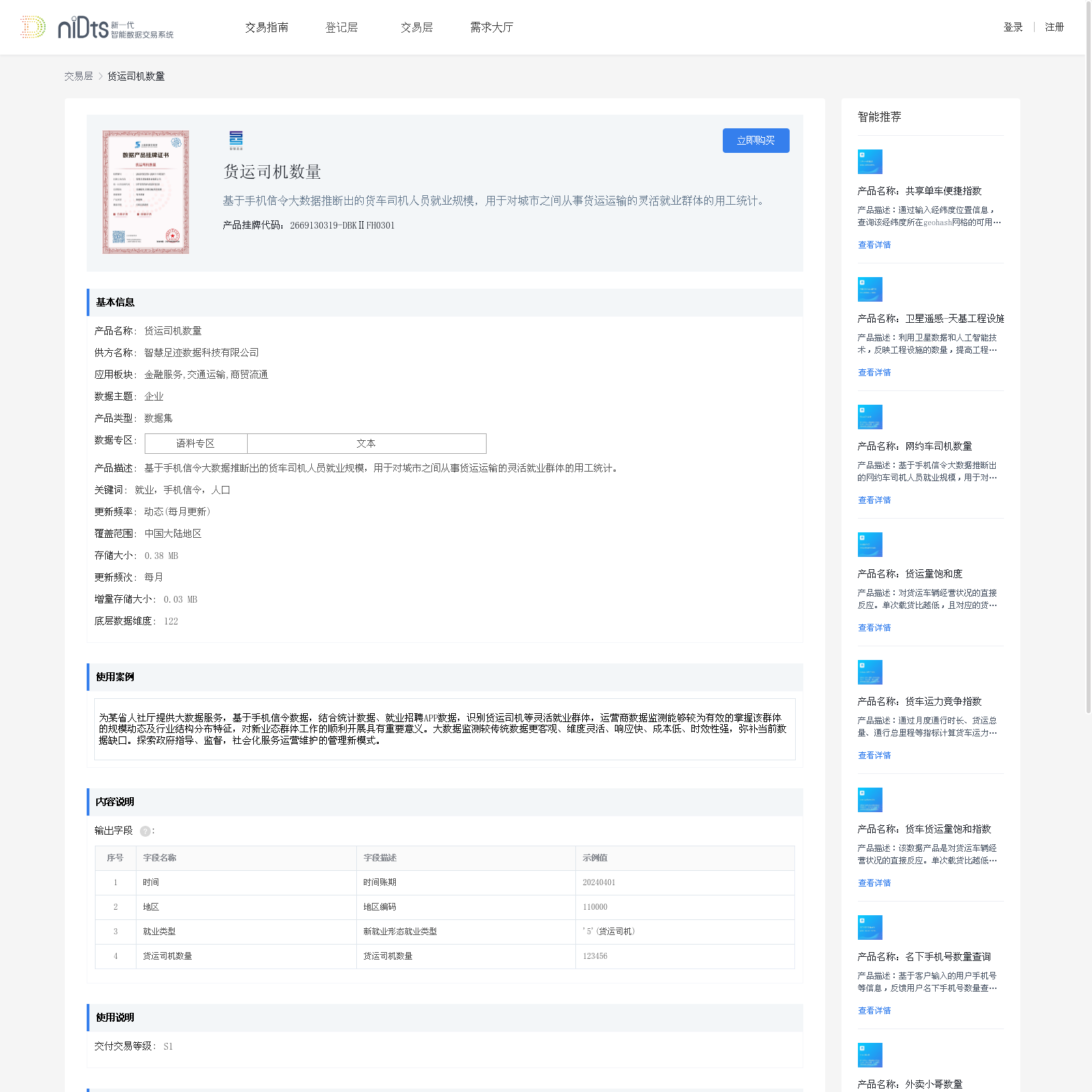Go to the 登记层 menu
The height and width of the screenshot is (1092, 1092).
click(x=342, y=27)
